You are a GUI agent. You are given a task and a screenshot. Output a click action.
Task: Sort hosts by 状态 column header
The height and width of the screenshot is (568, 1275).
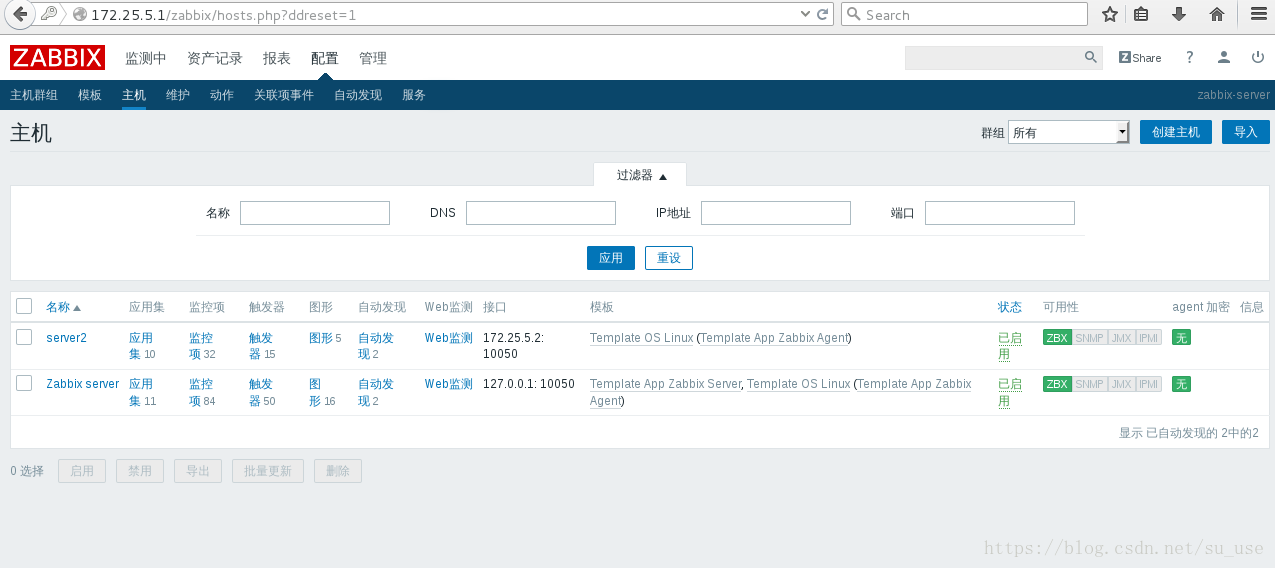coord(1010,307)
